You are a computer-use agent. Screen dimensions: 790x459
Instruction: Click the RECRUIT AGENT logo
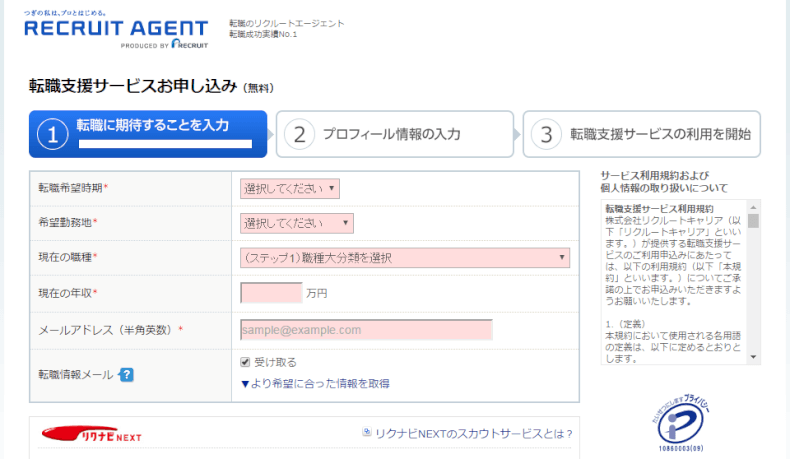pyautogui.click(x=116, y=29)
